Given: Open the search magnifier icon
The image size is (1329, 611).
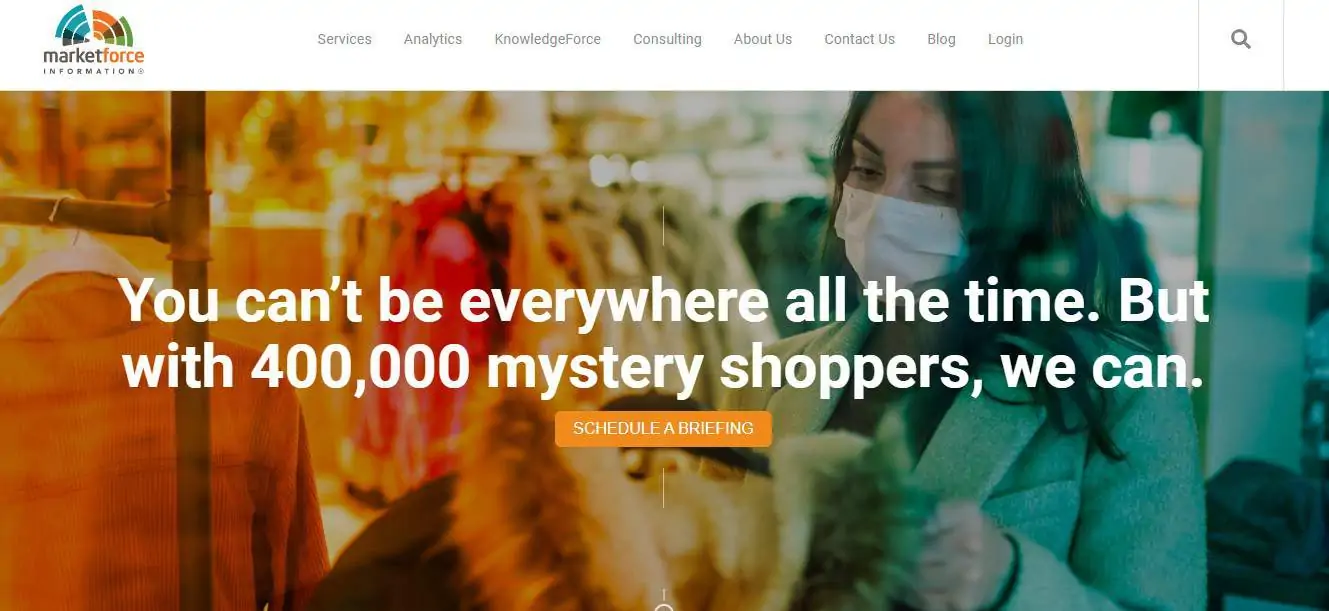Looking at the screenshot, I should click(1241, 40).
